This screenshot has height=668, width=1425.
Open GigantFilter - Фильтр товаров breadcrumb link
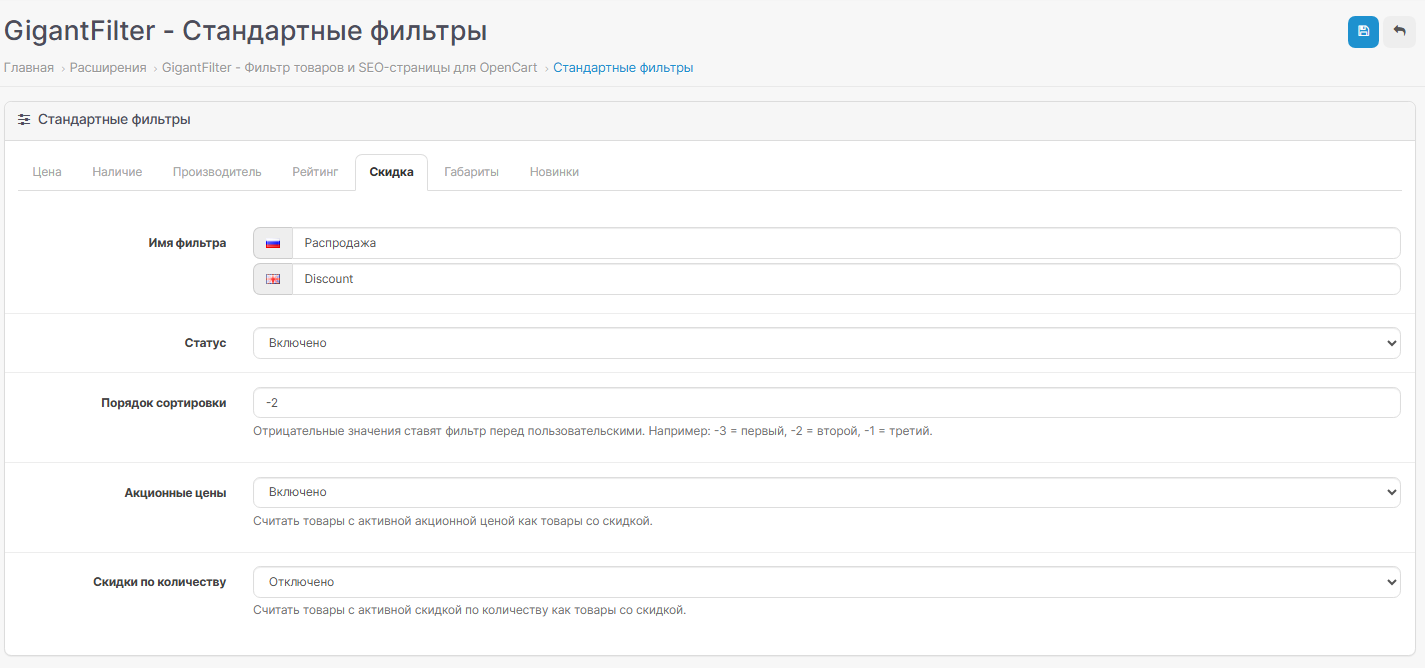click(350, 68)
